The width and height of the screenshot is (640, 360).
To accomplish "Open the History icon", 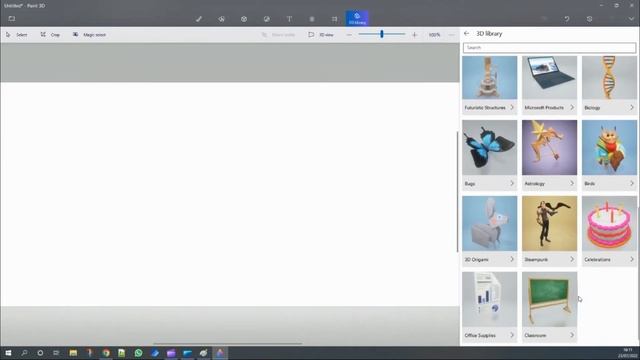I will tap(589, 19).
